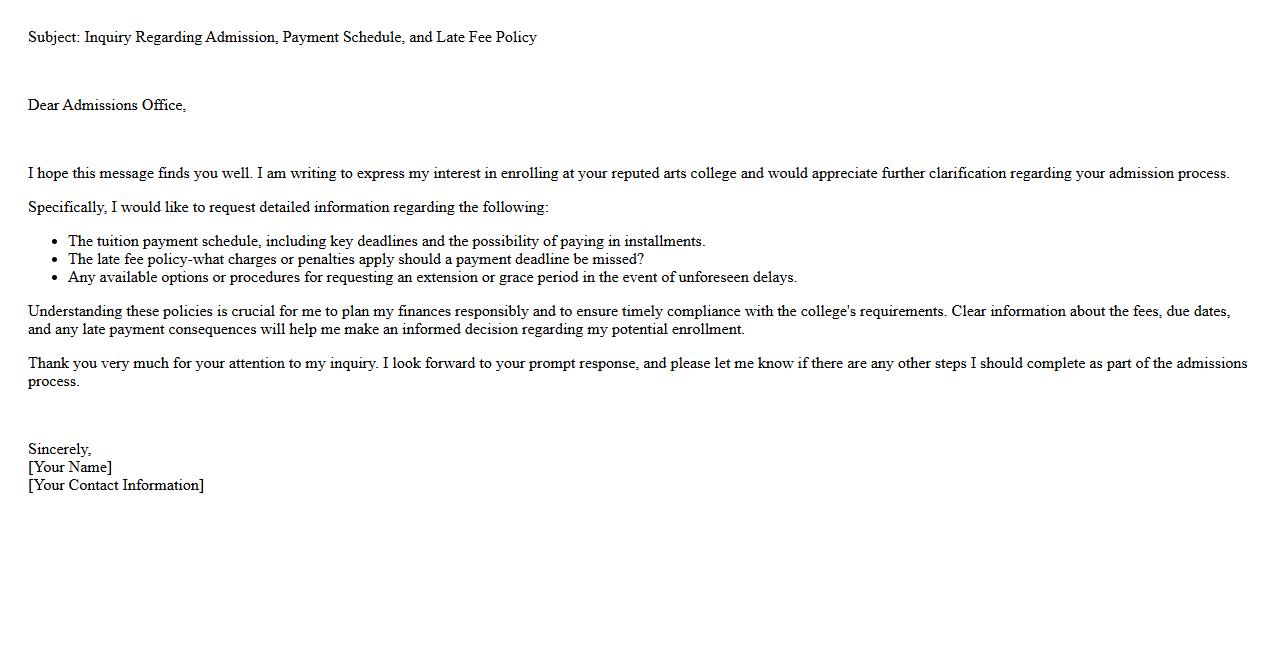
Task: Click the "Specifically, I would like to request" line
Action: [288, 207]
